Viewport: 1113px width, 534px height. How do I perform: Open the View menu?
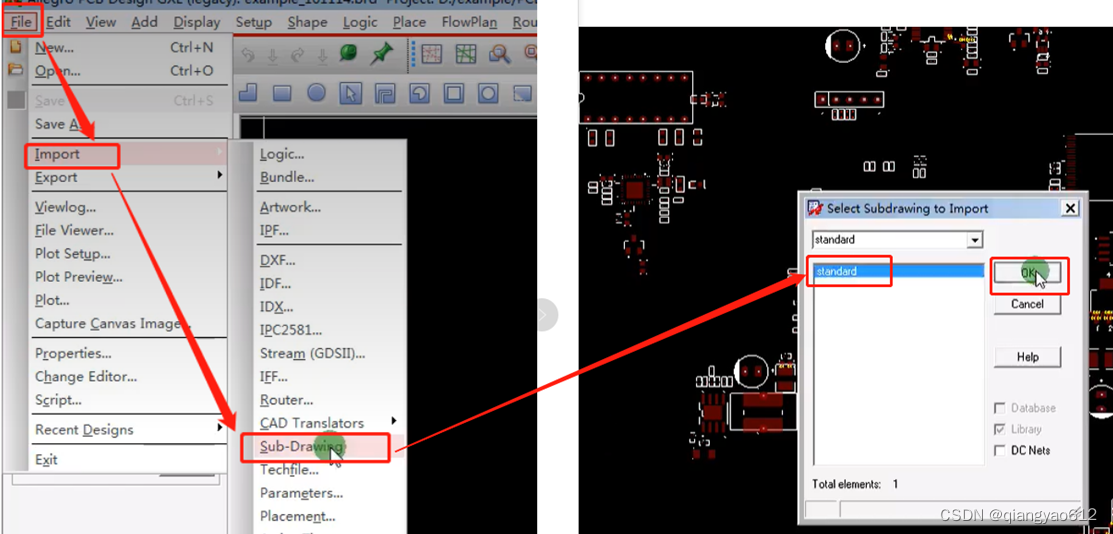pyautogui.click(x=101, y=22)
